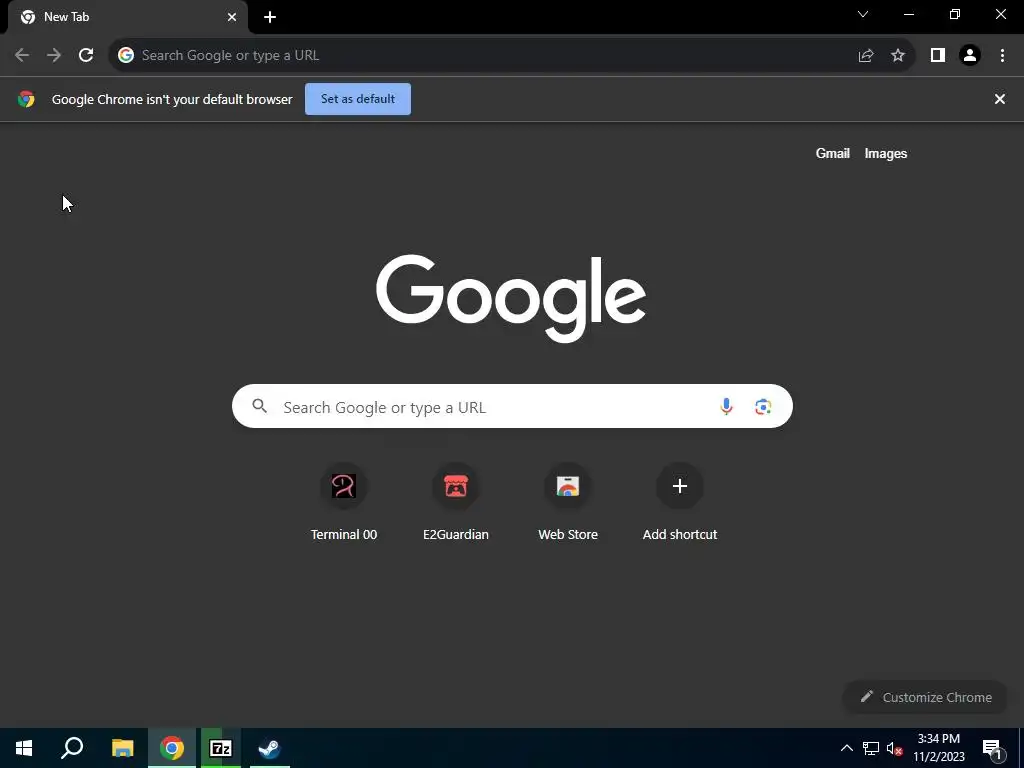Focus the Google search box
Screen dimensions: 1024x768
point(512,406)
